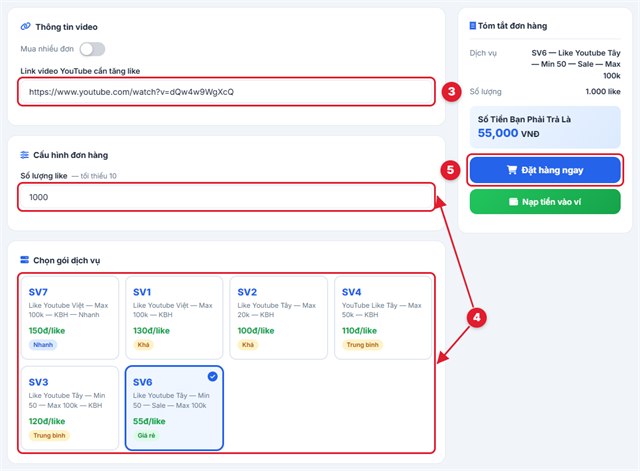Click the "Chọn gói dịch vụ" heading
The image size is (640, 471).
click(x=67, y=260)
